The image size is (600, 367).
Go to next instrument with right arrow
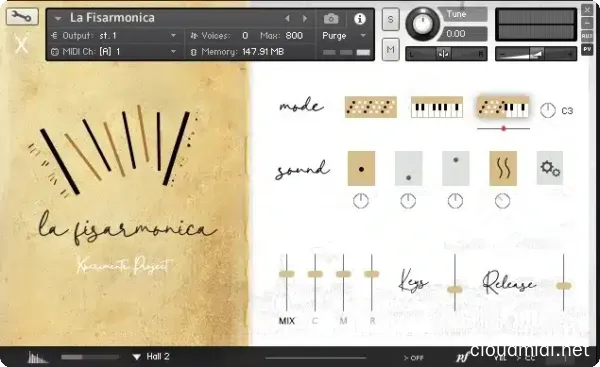(x=305, y=18)
